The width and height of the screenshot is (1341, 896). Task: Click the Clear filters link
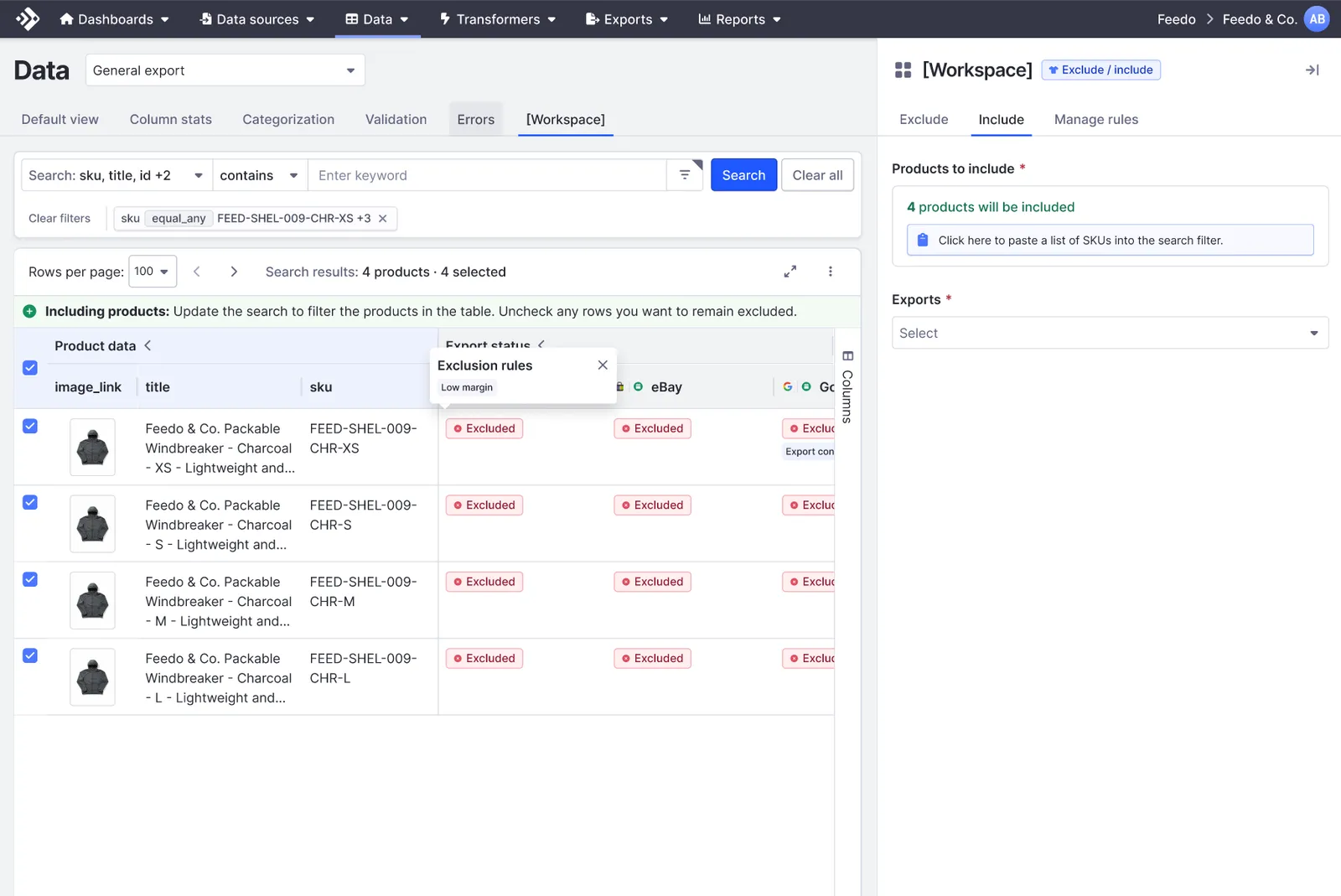click(60, 219)
